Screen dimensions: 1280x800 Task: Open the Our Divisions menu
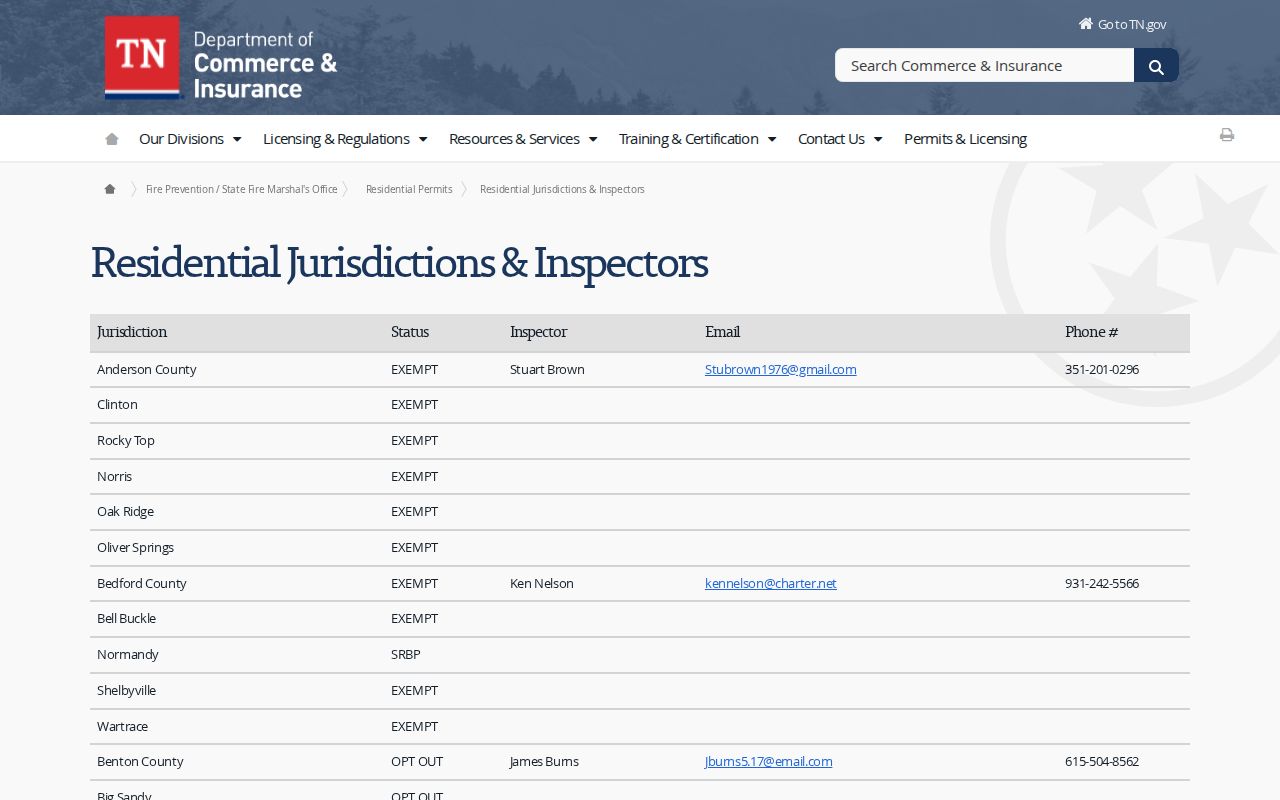181,139
